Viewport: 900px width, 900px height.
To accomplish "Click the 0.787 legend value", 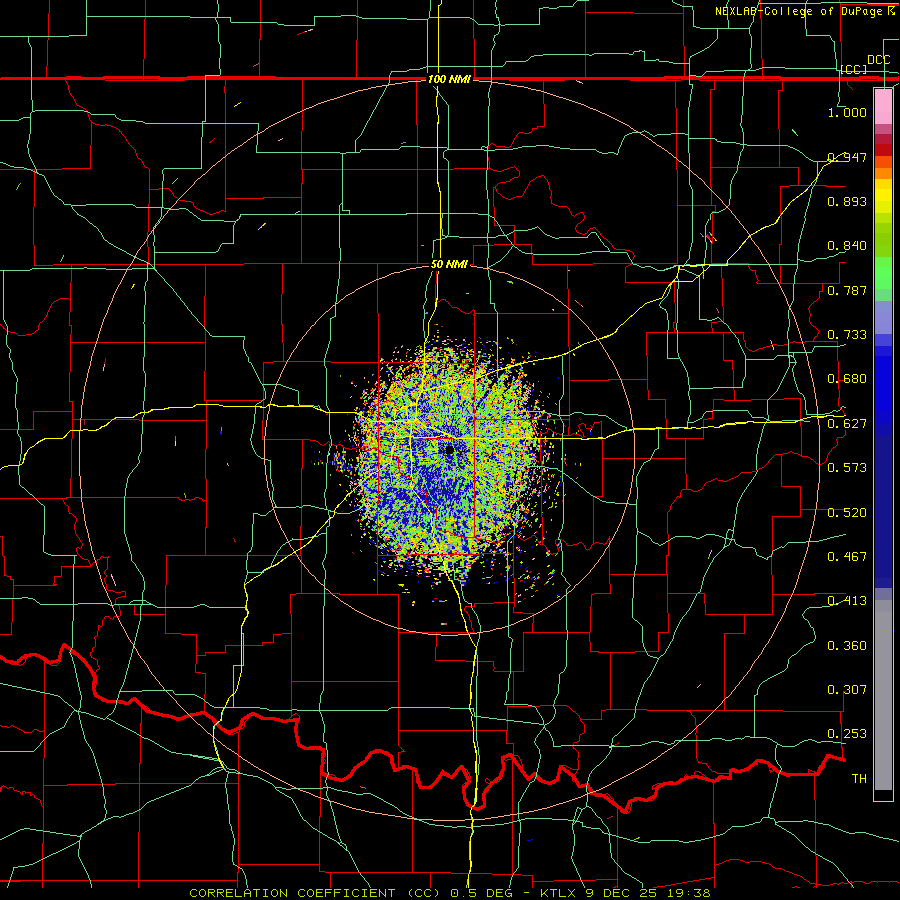I will point(847,290).
